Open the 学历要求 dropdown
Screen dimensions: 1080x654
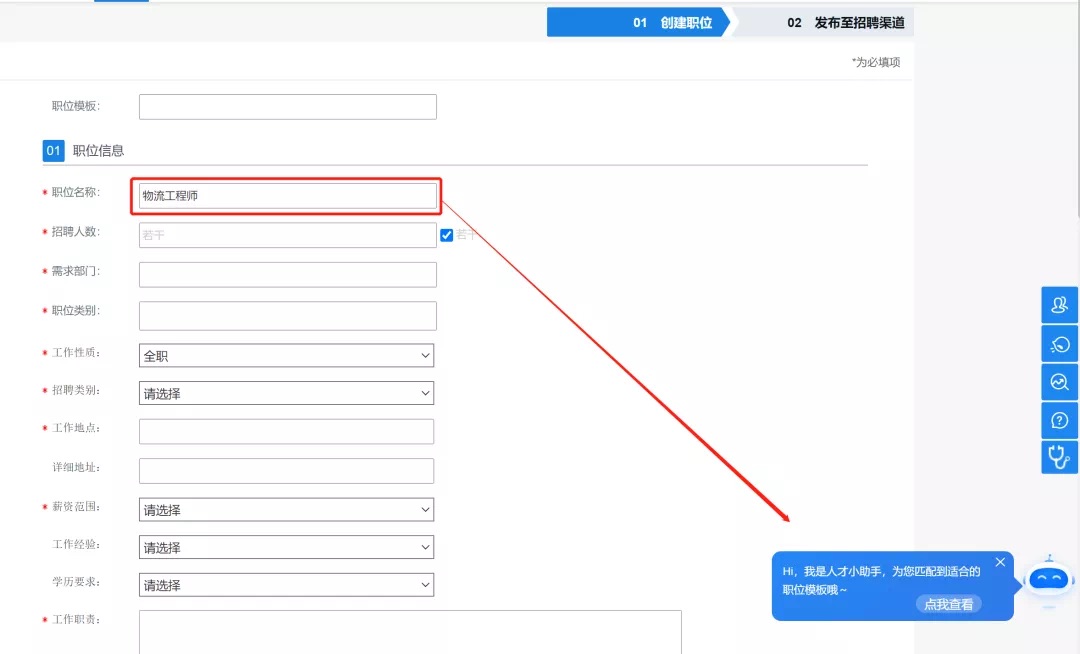point(286,585)
